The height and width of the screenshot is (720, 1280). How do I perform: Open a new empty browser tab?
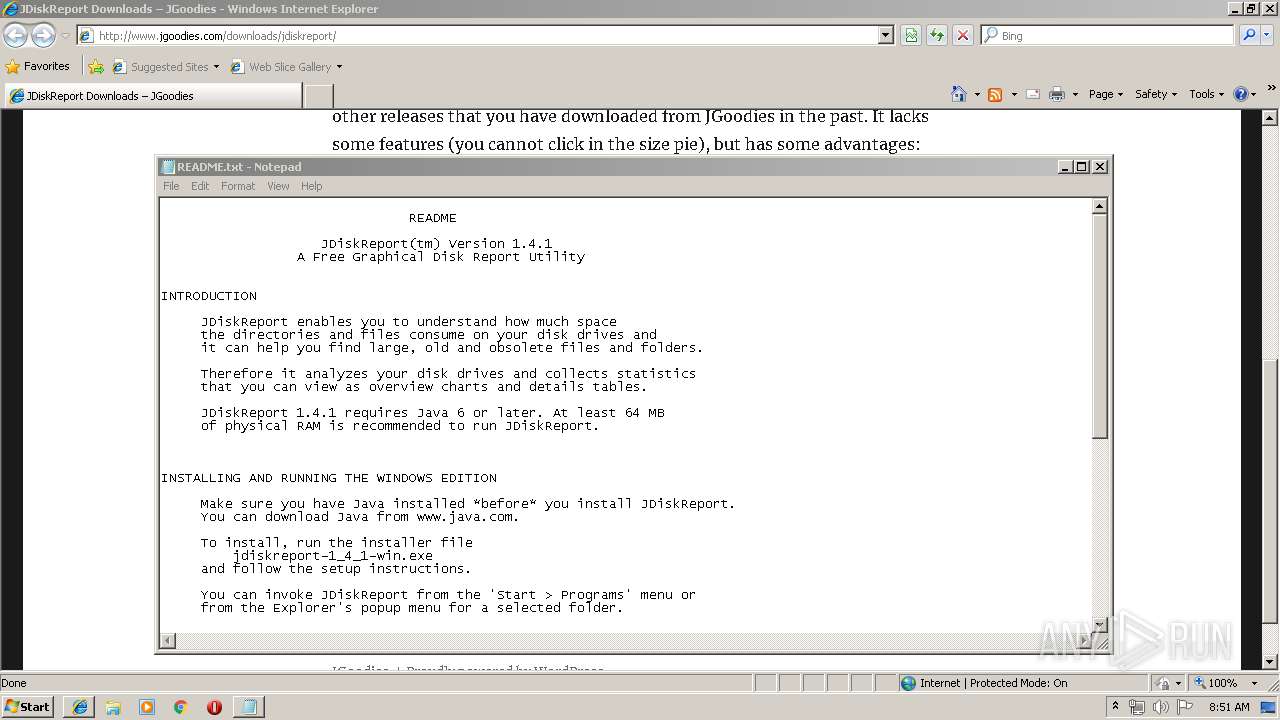coord(318,96)
